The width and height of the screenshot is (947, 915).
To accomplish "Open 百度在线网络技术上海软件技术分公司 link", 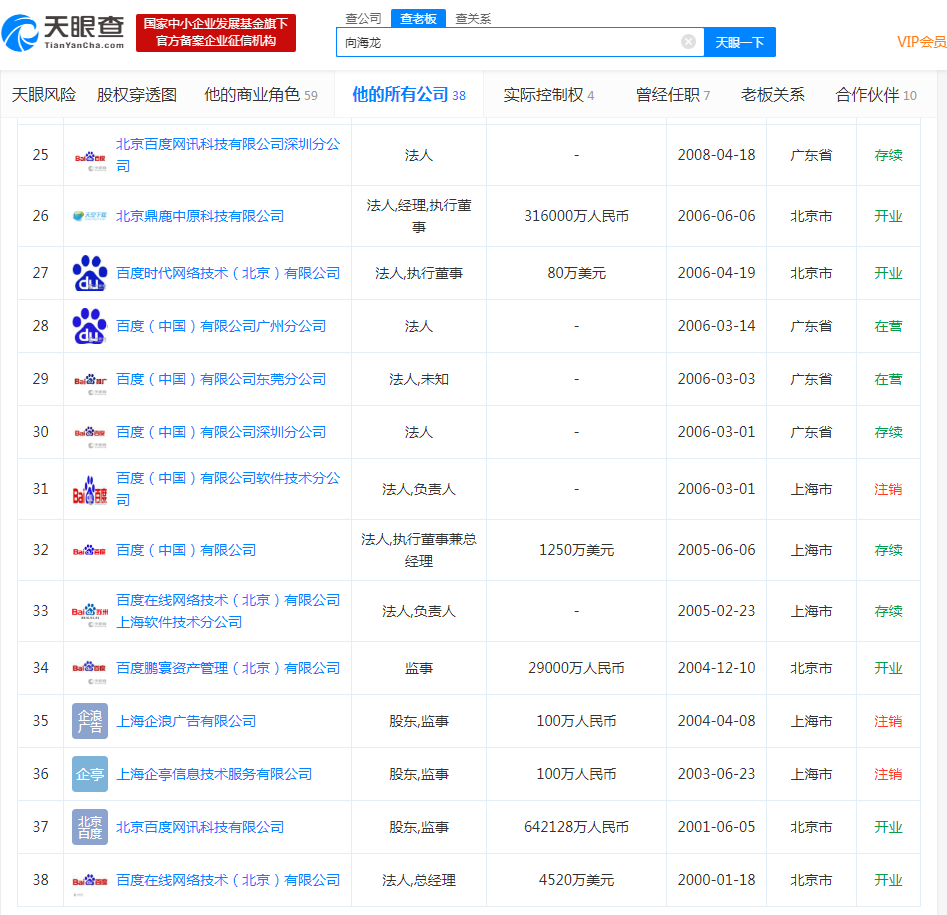I will [228, 611].
